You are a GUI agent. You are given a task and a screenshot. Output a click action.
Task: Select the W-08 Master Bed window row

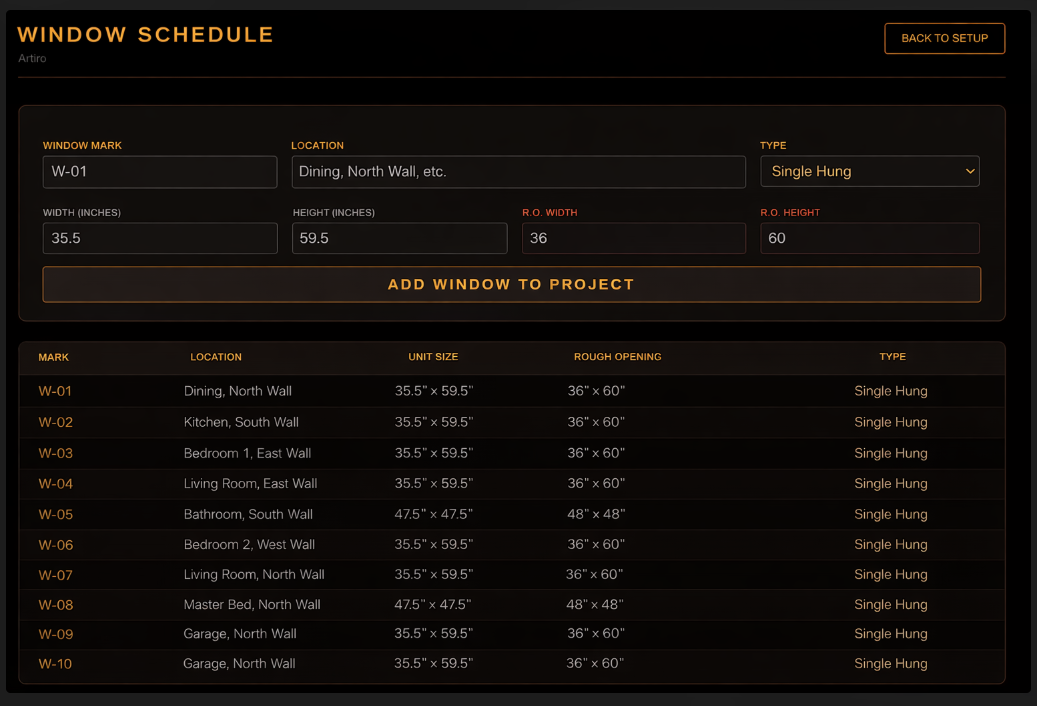(55, 604)
